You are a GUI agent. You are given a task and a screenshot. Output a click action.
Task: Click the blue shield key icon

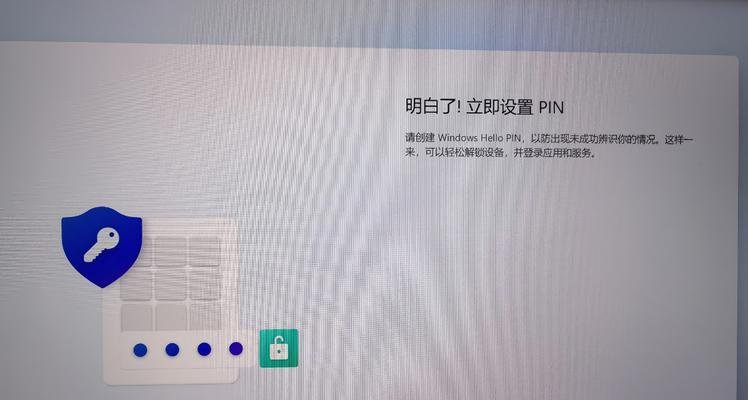(x=102, y=246)
